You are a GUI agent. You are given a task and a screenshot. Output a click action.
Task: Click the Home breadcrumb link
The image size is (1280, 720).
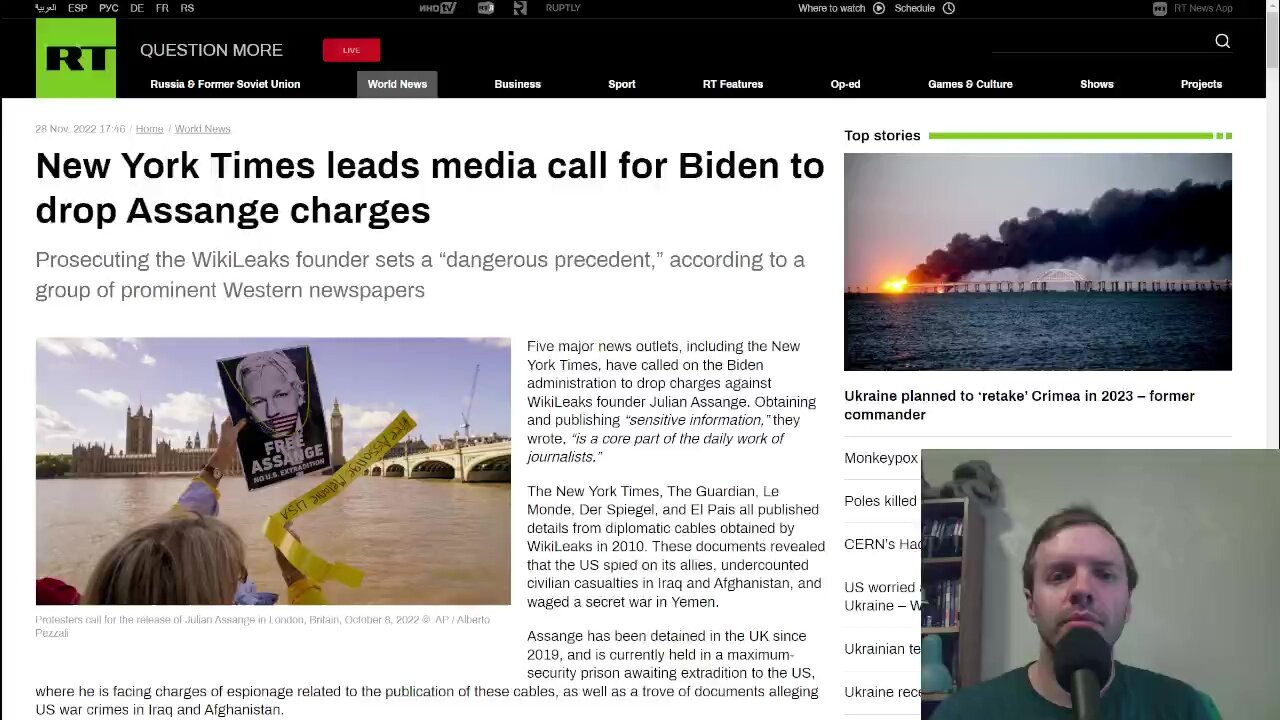click(149, 129)
